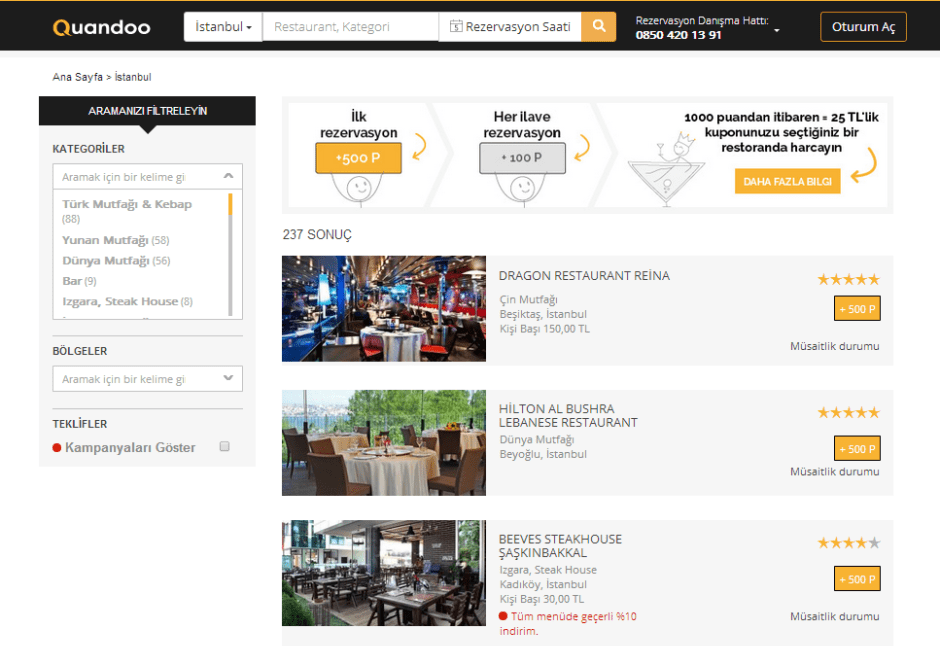Select Yunan Mutfağı category
940x646 pixels.
105,240
